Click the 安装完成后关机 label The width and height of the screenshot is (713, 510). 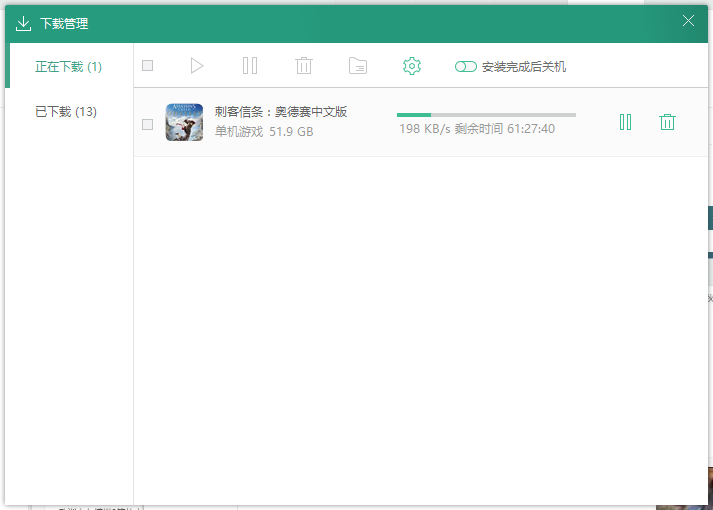524,67
